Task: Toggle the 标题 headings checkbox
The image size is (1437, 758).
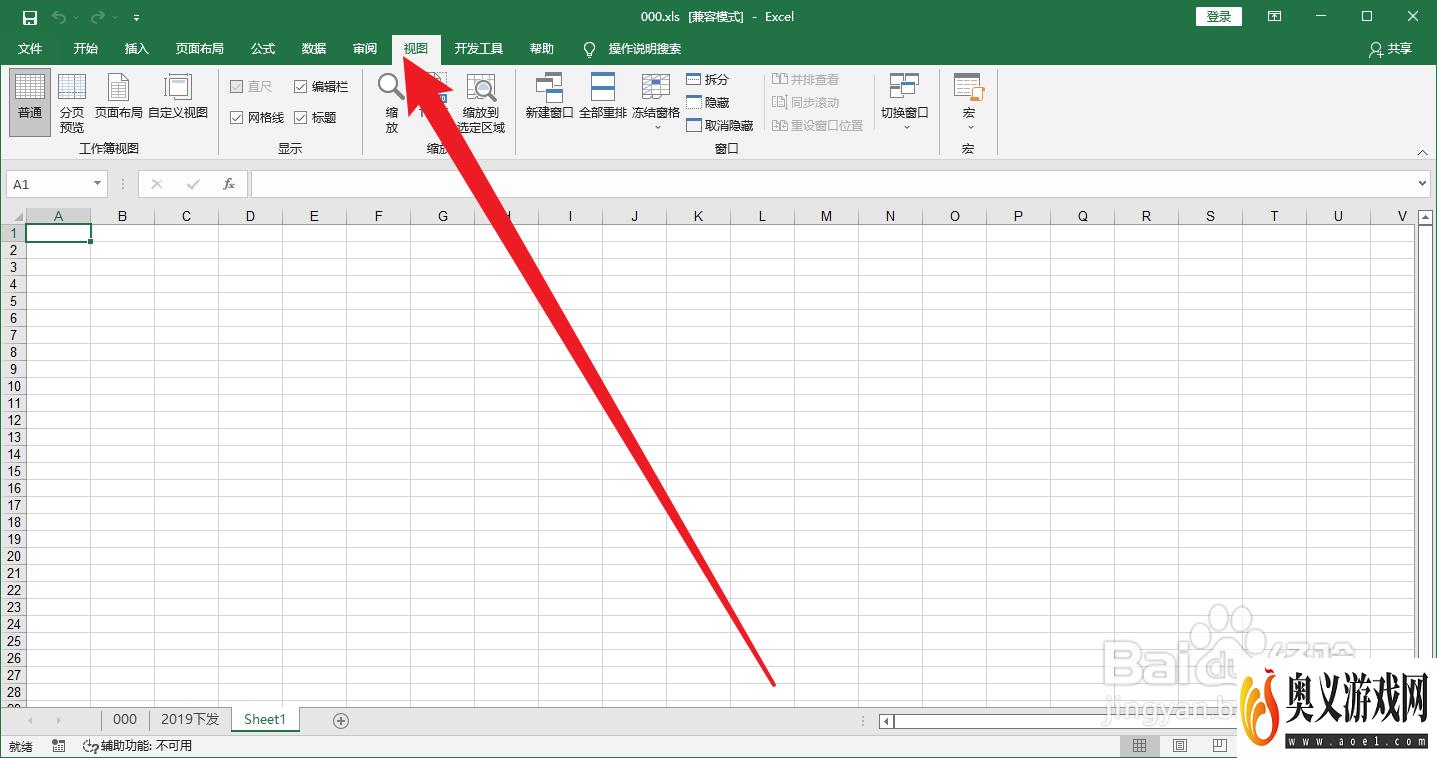Action: tap(315, 117)
